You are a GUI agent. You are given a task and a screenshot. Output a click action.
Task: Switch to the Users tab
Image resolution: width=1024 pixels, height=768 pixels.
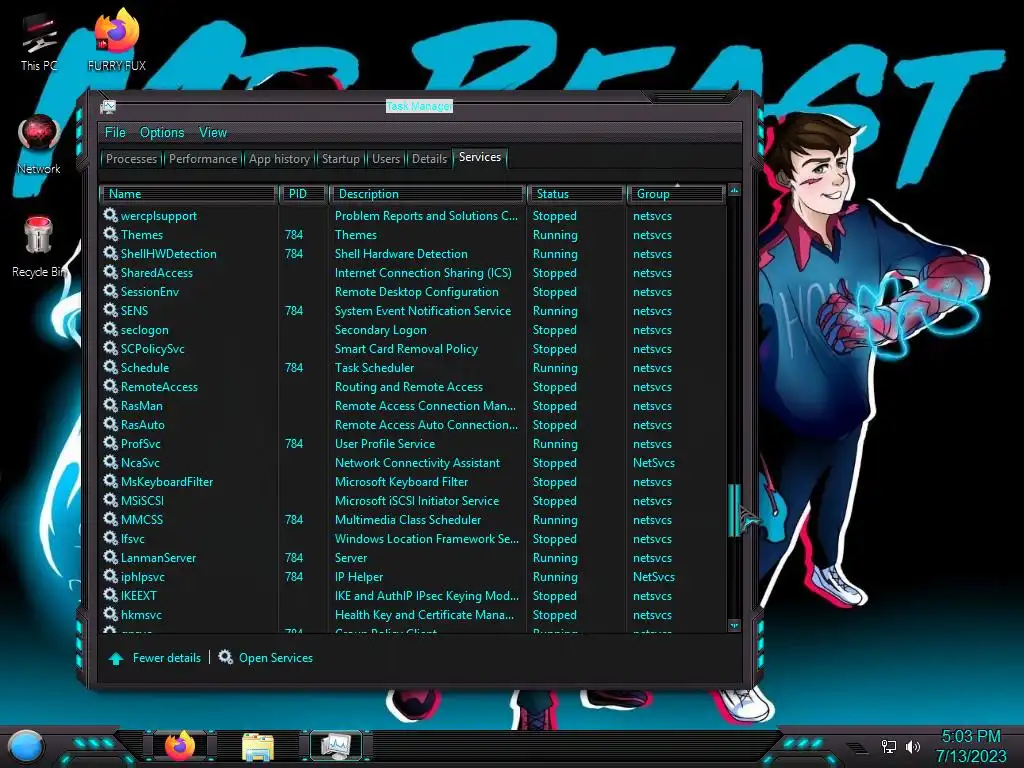(x=386, y=159)
